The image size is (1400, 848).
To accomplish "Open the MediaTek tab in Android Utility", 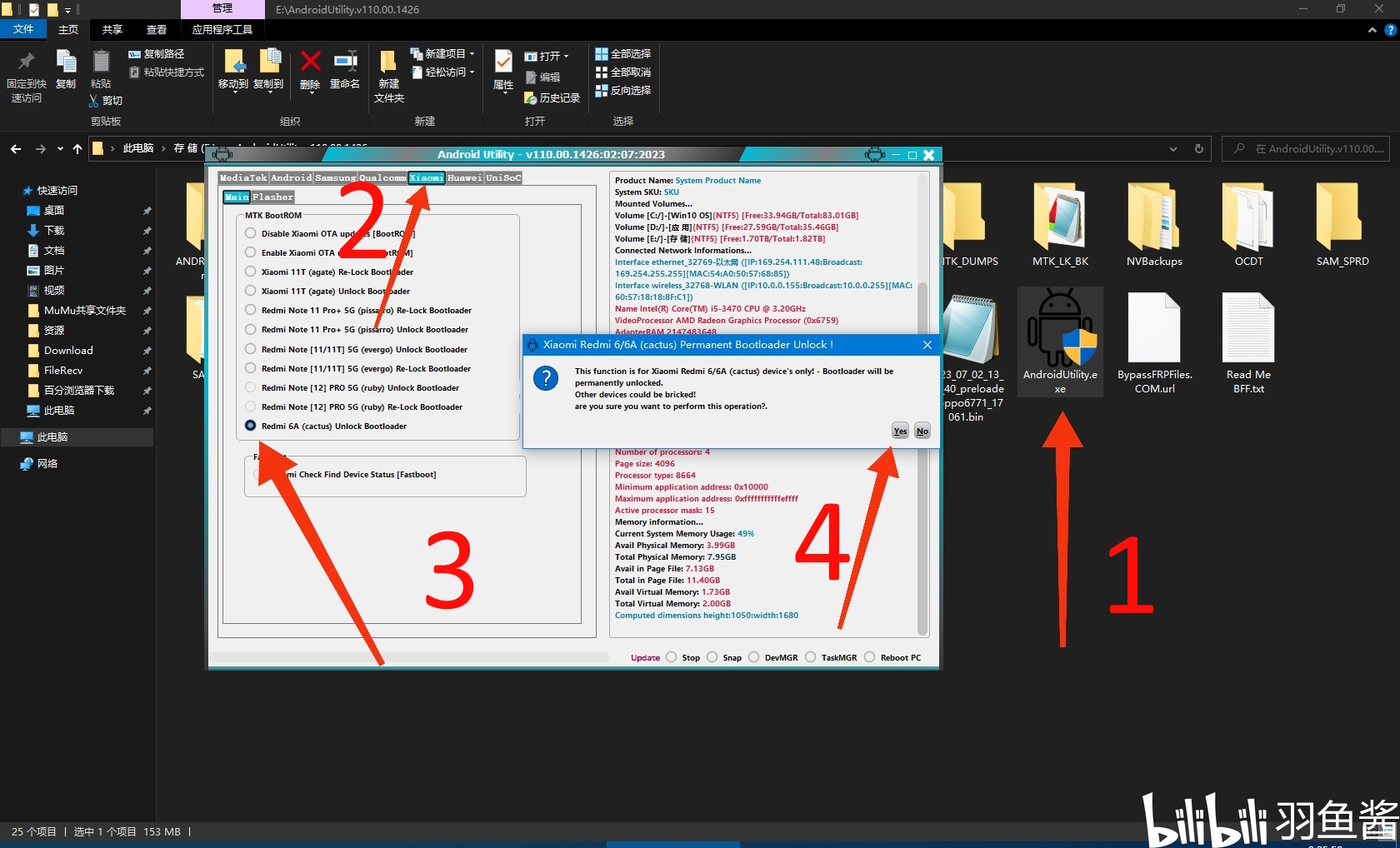I will point(243,177).
